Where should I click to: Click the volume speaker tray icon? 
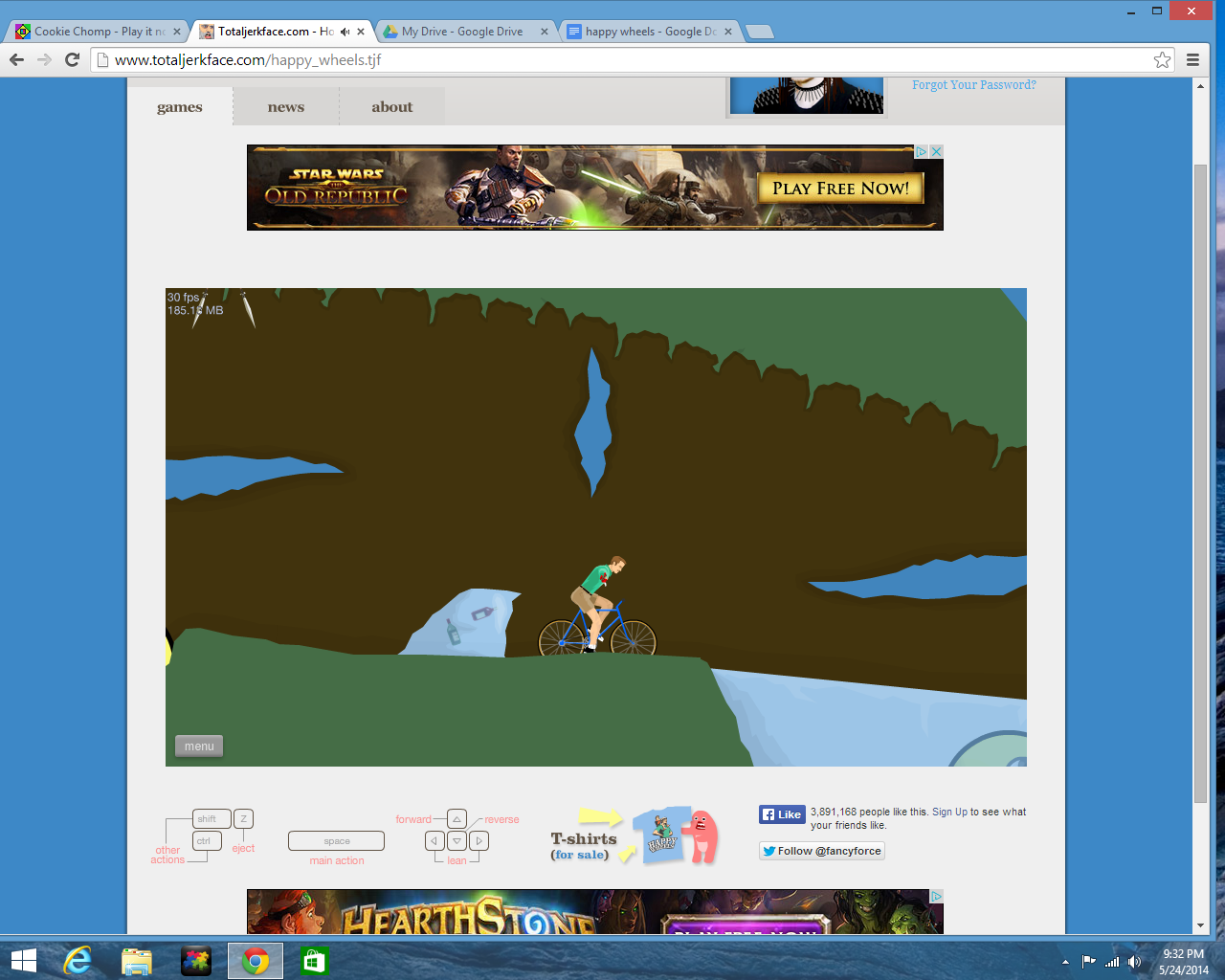coord(1135,962)
